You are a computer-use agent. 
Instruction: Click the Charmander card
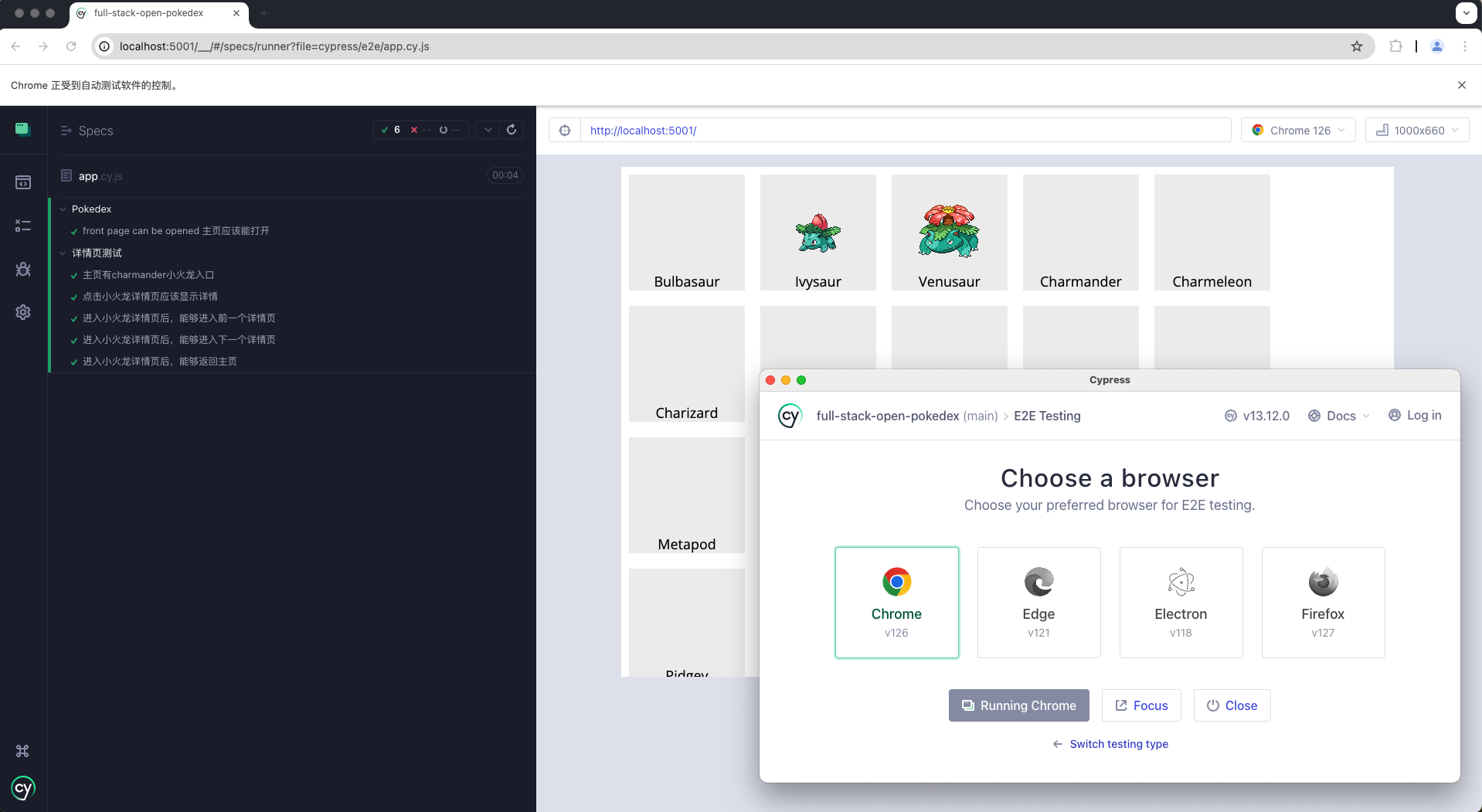click(x=1081, y=233)
